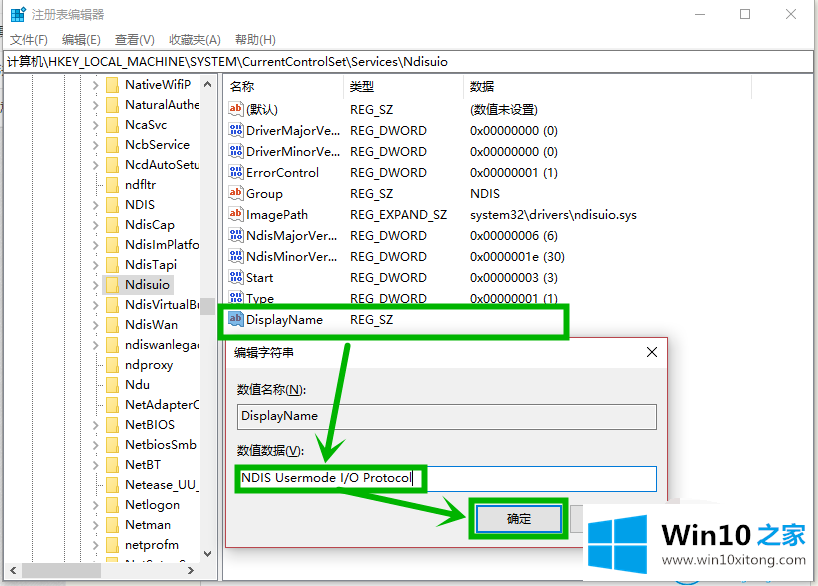Expand the NetBT tree node
The image size is (818, 586).
point(95,465)
